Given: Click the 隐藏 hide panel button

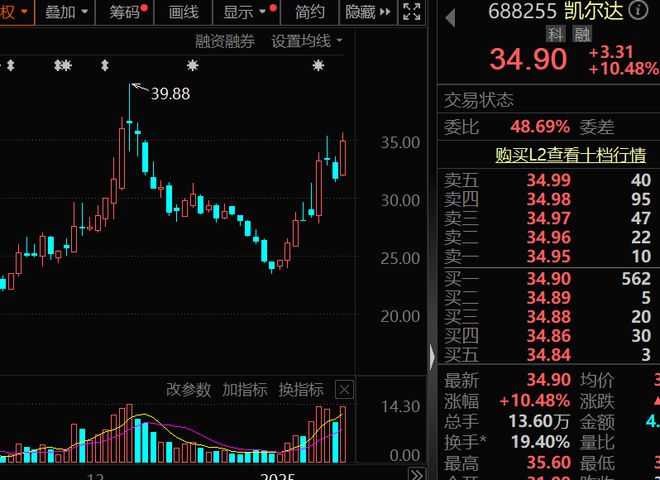Looking at the screenshot, I should coord(368,12).
